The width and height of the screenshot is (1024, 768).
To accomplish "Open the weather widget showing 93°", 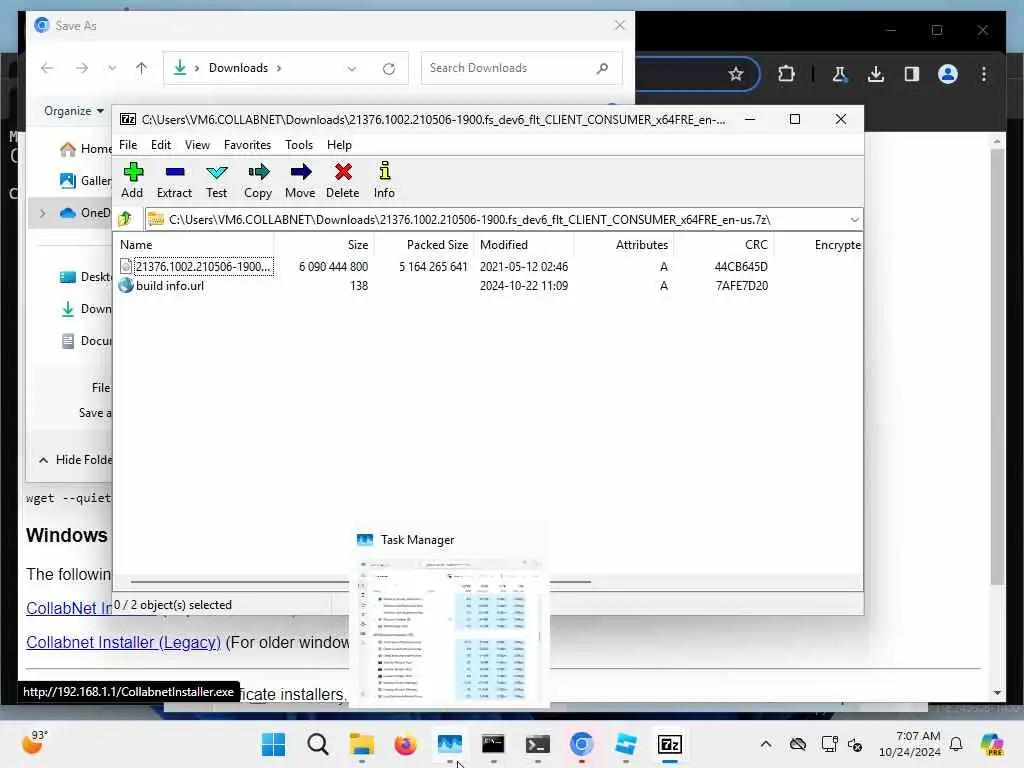I will [x=35, y=742].
